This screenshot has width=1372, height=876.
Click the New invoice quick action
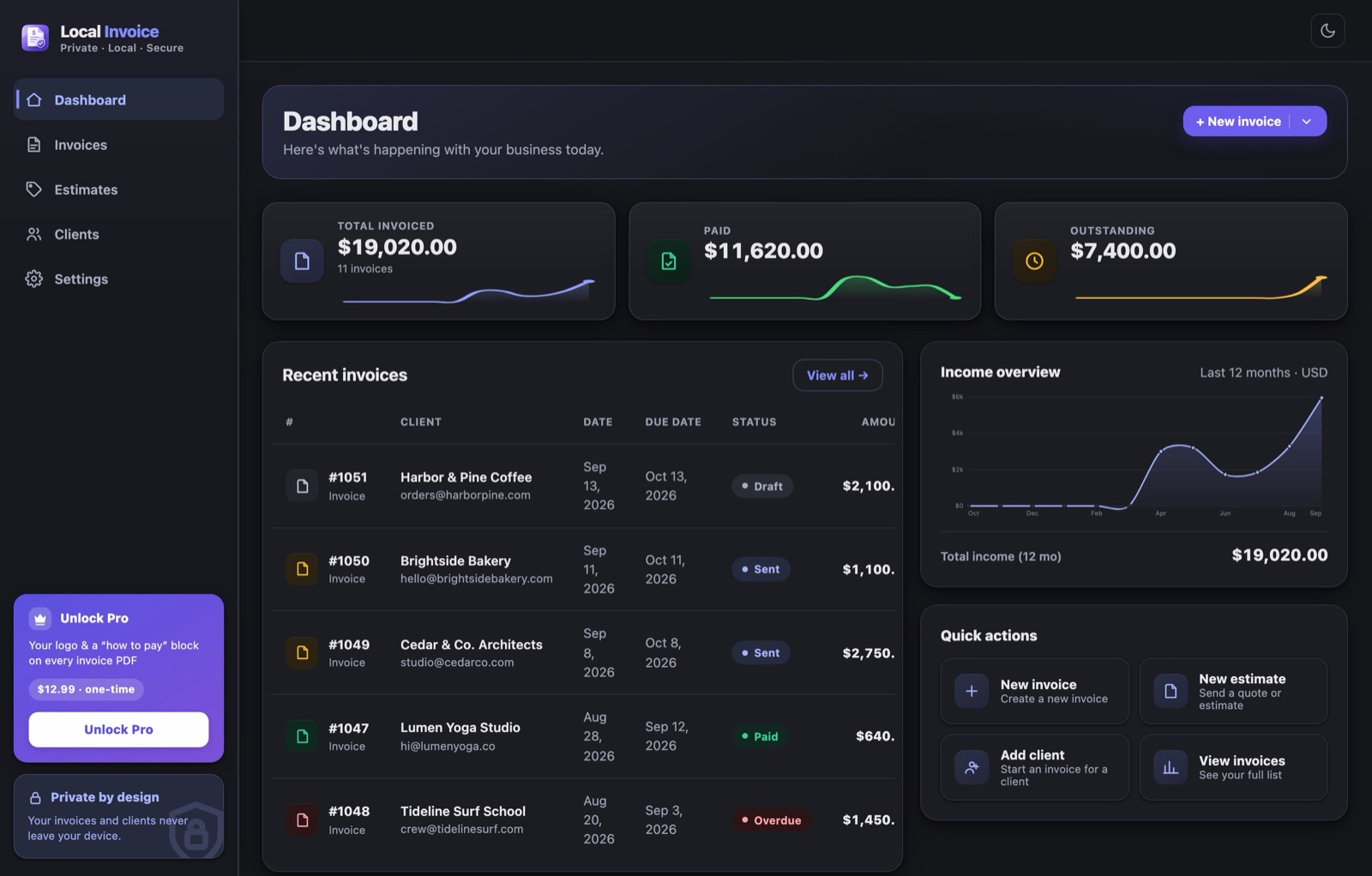pyautogui.click(x=1035, y=691)
